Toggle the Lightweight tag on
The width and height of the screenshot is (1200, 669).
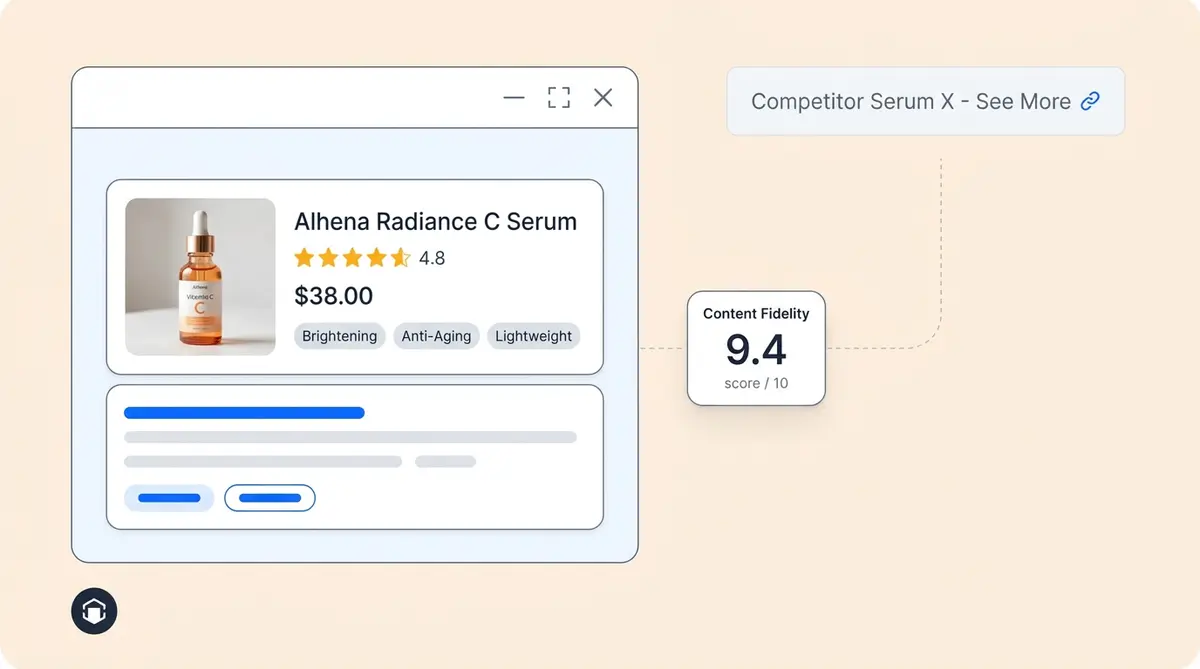[x=533, y=336]
